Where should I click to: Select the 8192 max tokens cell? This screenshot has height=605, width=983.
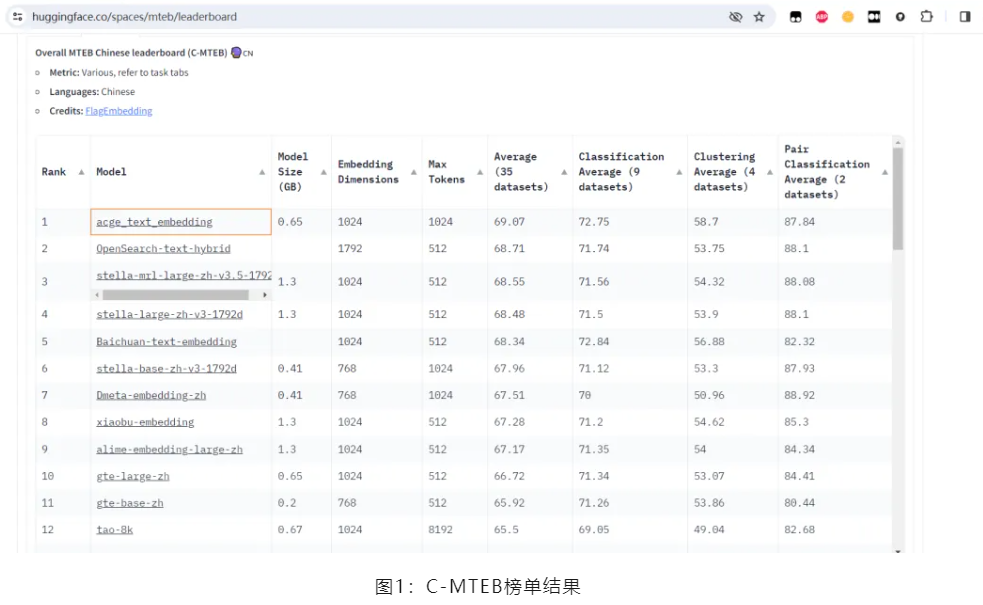[x=440, y=530]
